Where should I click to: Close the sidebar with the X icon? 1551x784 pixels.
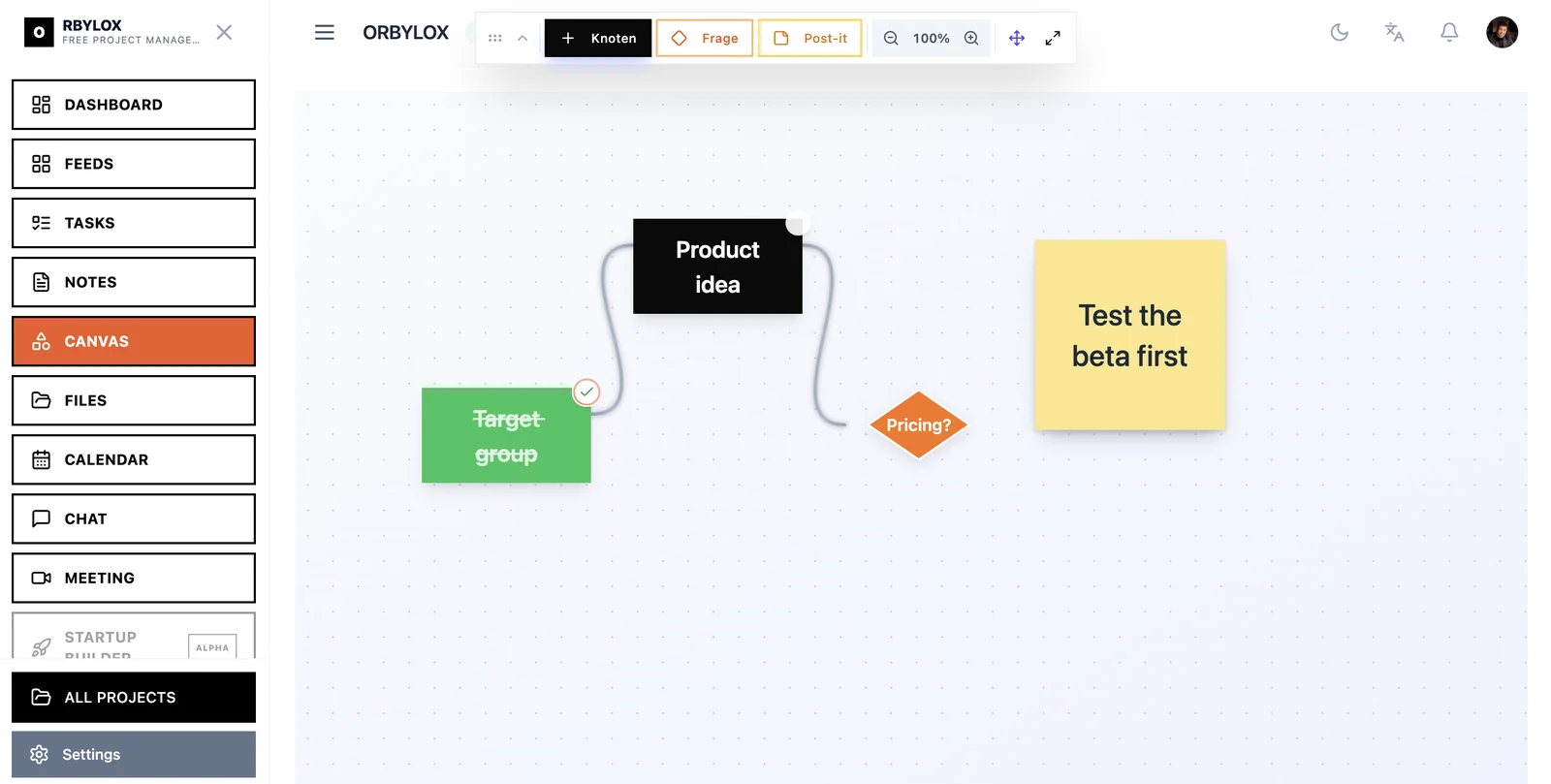tap(224, 33)
